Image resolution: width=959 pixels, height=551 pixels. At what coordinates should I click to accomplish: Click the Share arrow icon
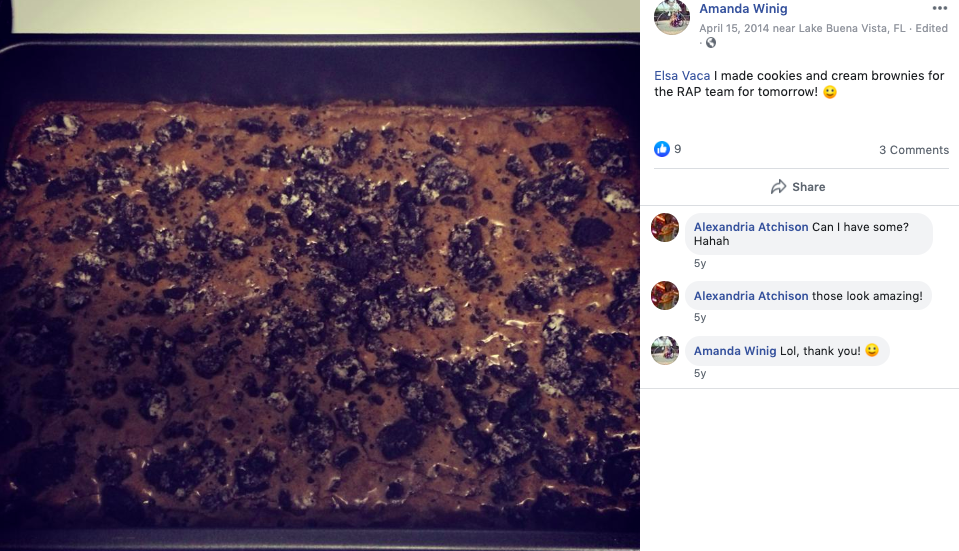778,187
